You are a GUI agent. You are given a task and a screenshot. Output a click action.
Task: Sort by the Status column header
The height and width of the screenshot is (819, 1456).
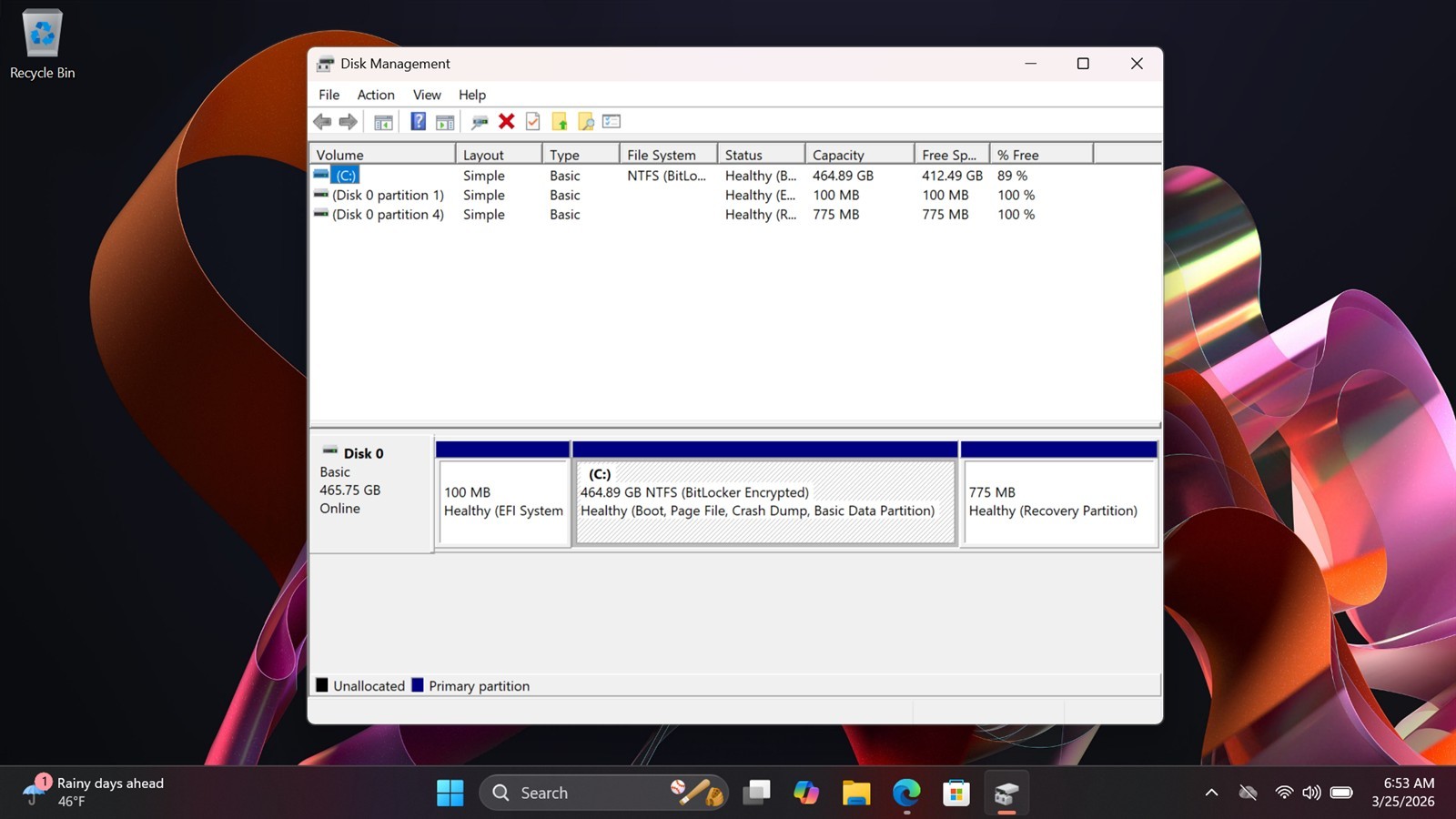point(761,155)
